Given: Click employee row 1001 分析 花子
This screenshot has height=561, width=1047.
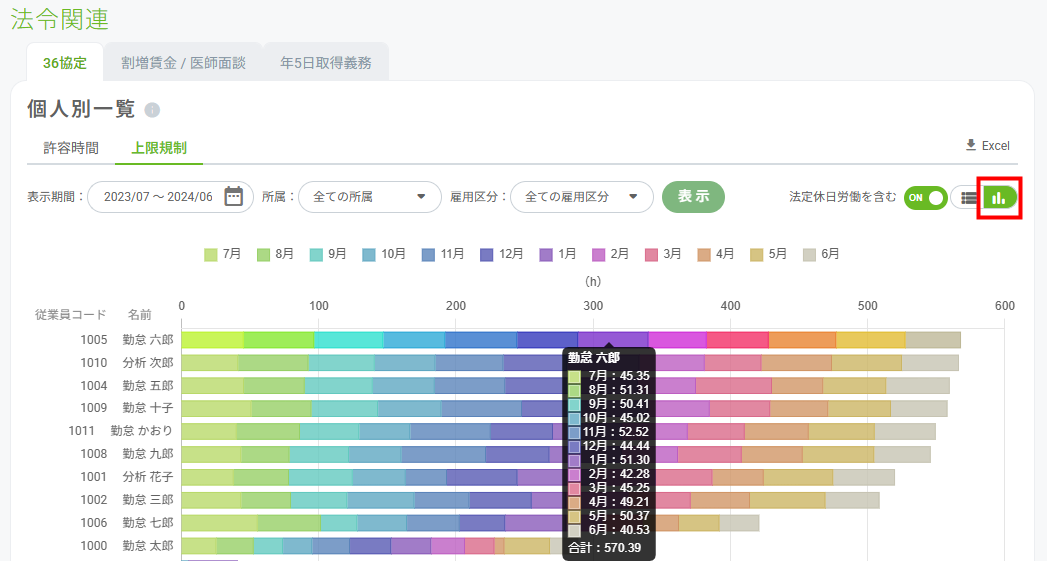Looking at the screenshot, I should (x=127, y=477).
